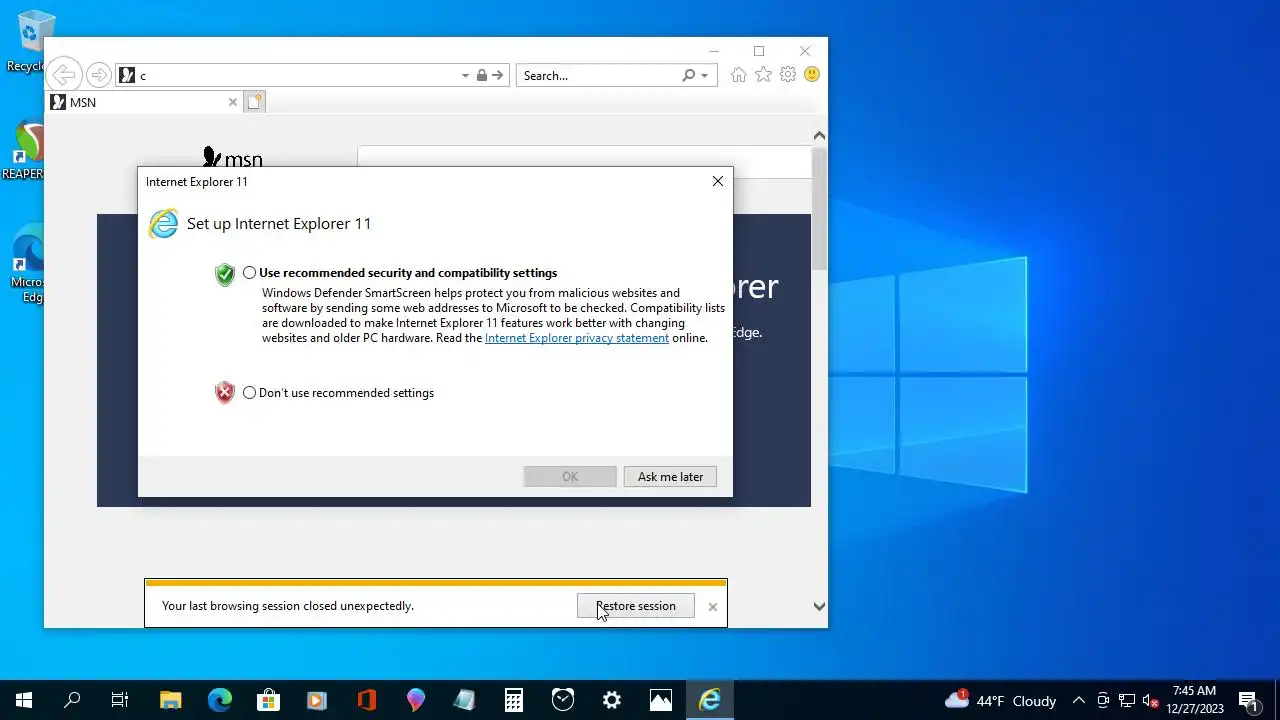Open the Photos app on the taskbar
Viewport: 1280px width, 720px height.
point(660,700)
